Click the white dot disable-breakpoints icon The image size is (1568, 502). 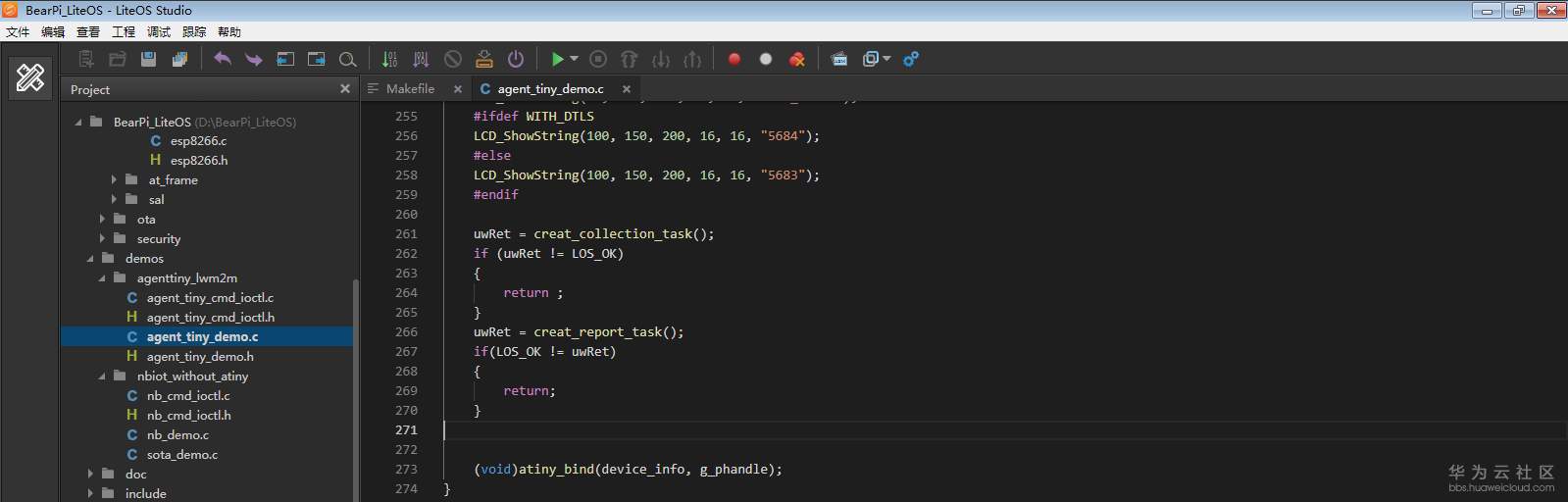coord(766,59)
